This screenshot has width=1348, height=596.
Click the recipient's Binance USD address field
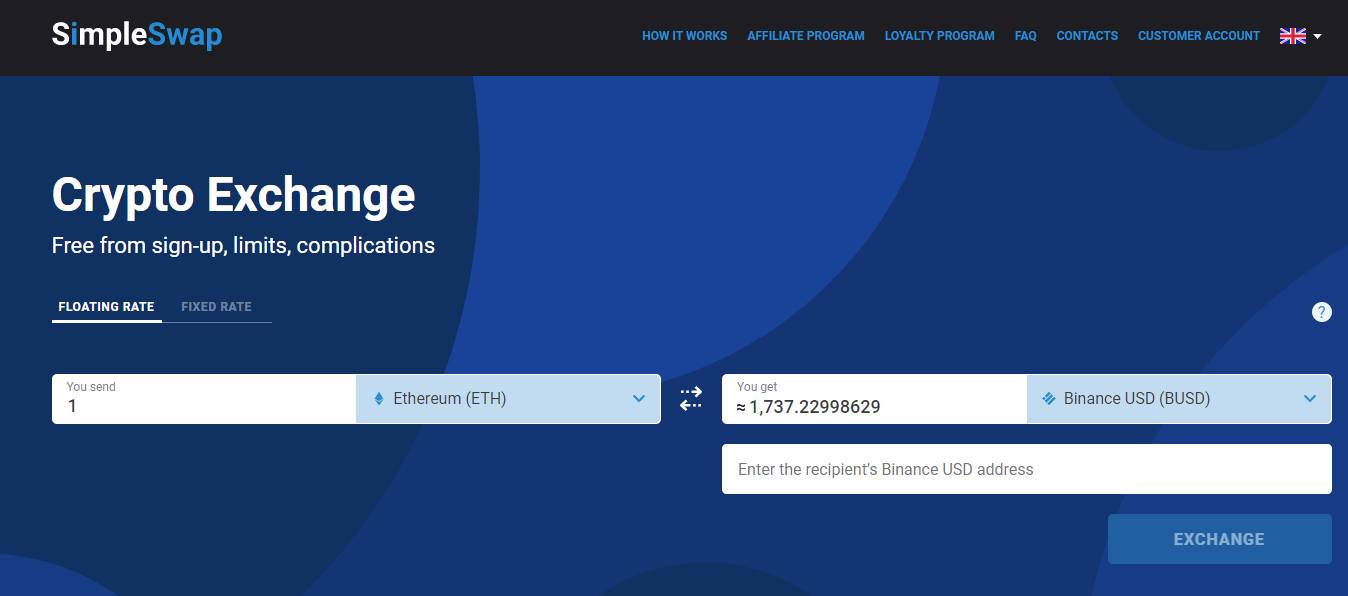pos(1027,469)
